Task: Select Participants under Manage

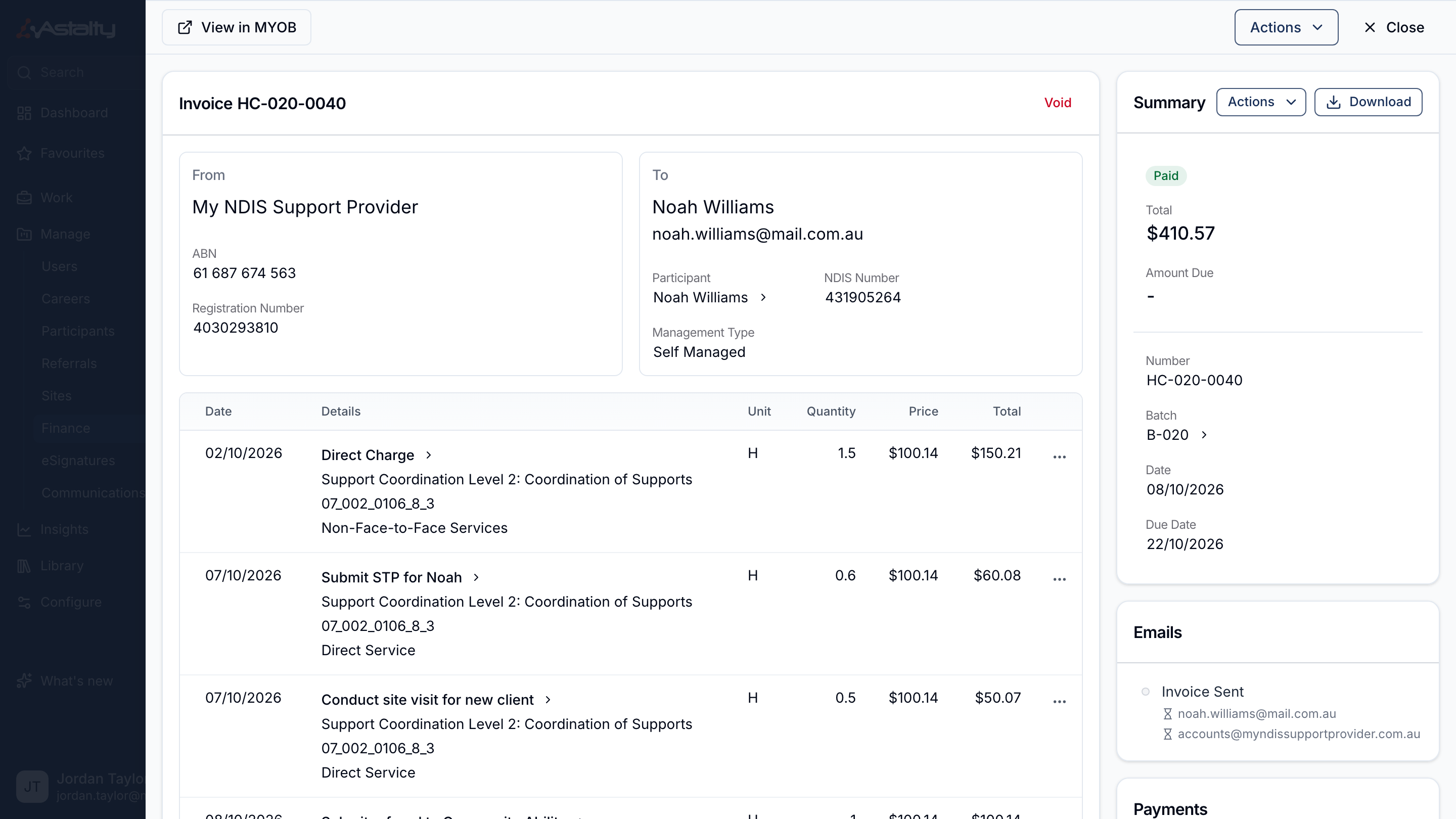Action: pos(78,331)
